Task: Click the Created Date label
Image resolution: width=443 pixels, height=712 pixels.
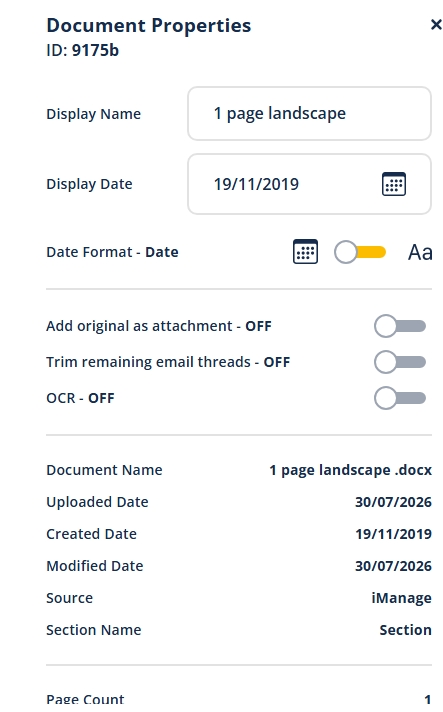Action: 91,534
